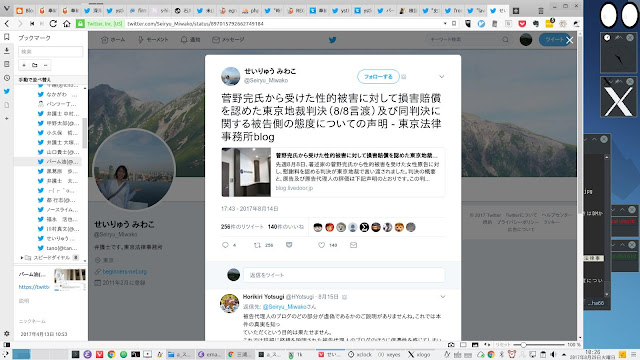Open options chevron on Horikiri Yotsugi reply
Viewport: 640px width, 360px height.
tap(442, 297)
